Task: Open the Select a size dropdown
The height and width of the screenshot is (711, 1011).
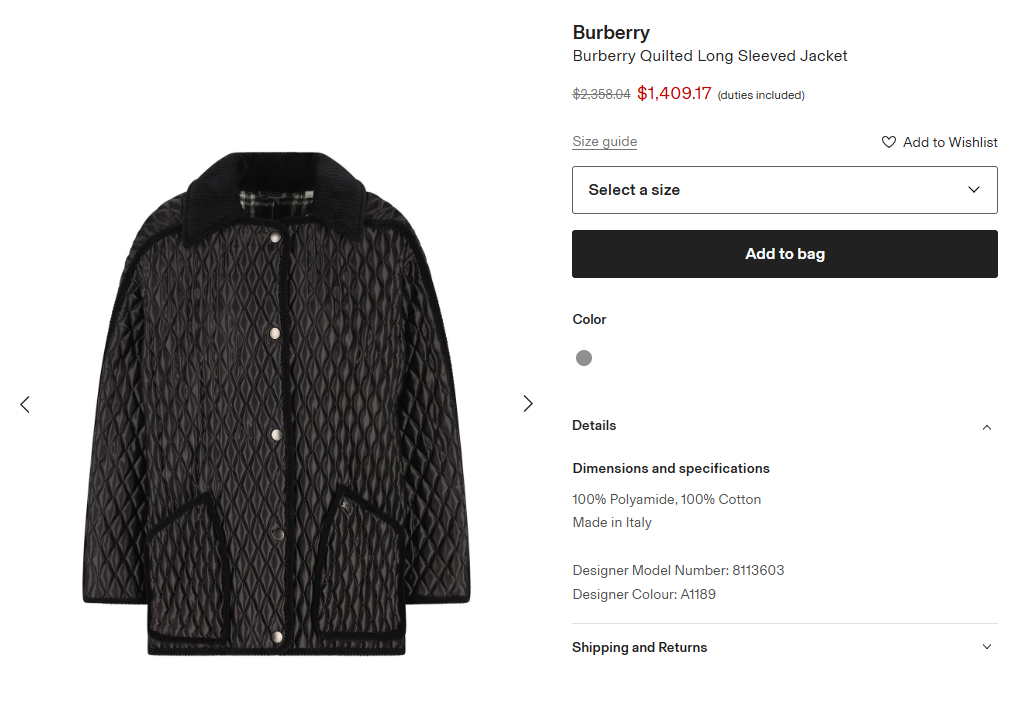Action: 784,190
